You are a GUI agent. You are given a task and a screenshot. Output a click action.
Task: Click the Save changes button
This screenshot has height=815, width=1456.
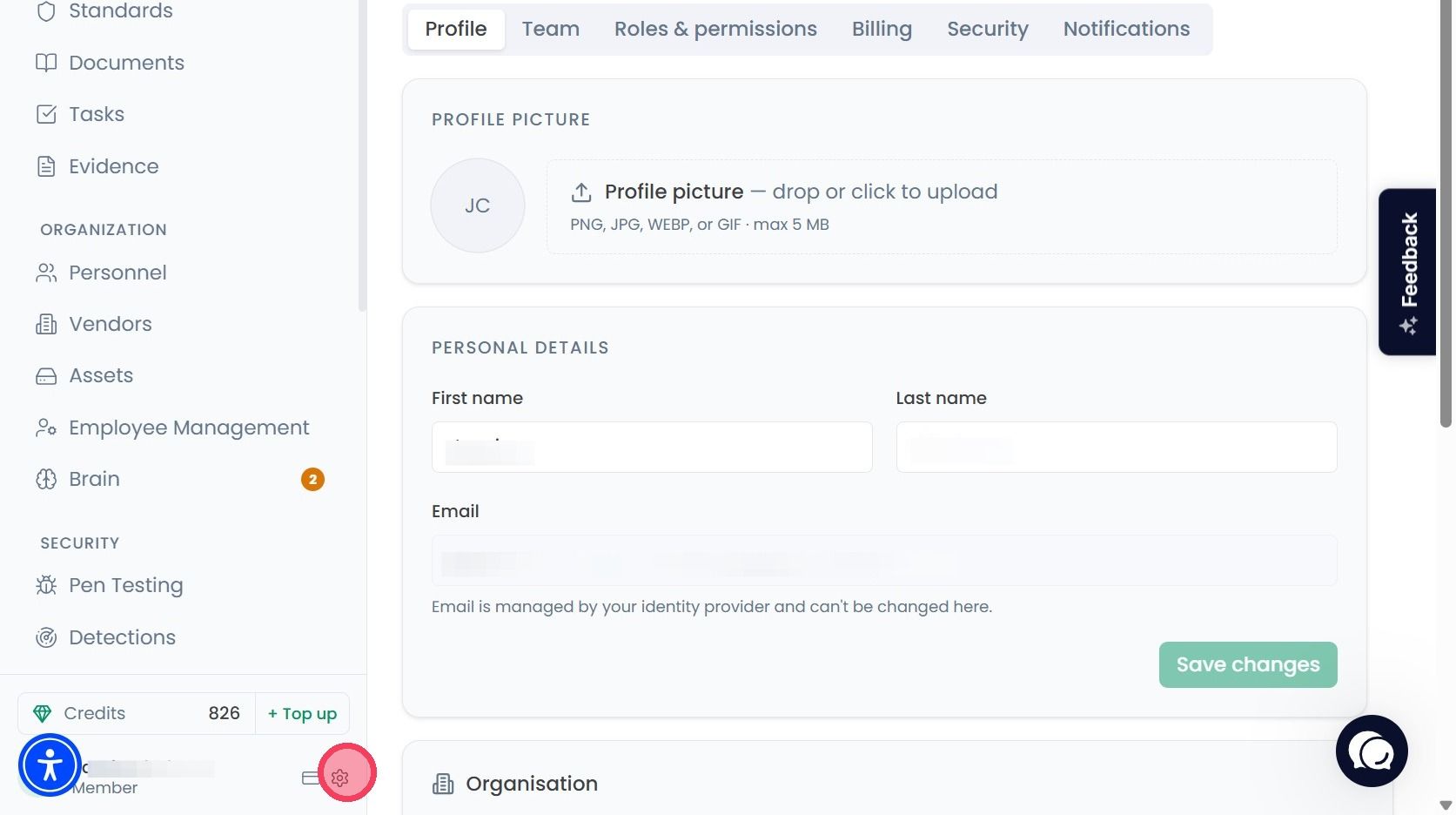(x=1248, y=664)
